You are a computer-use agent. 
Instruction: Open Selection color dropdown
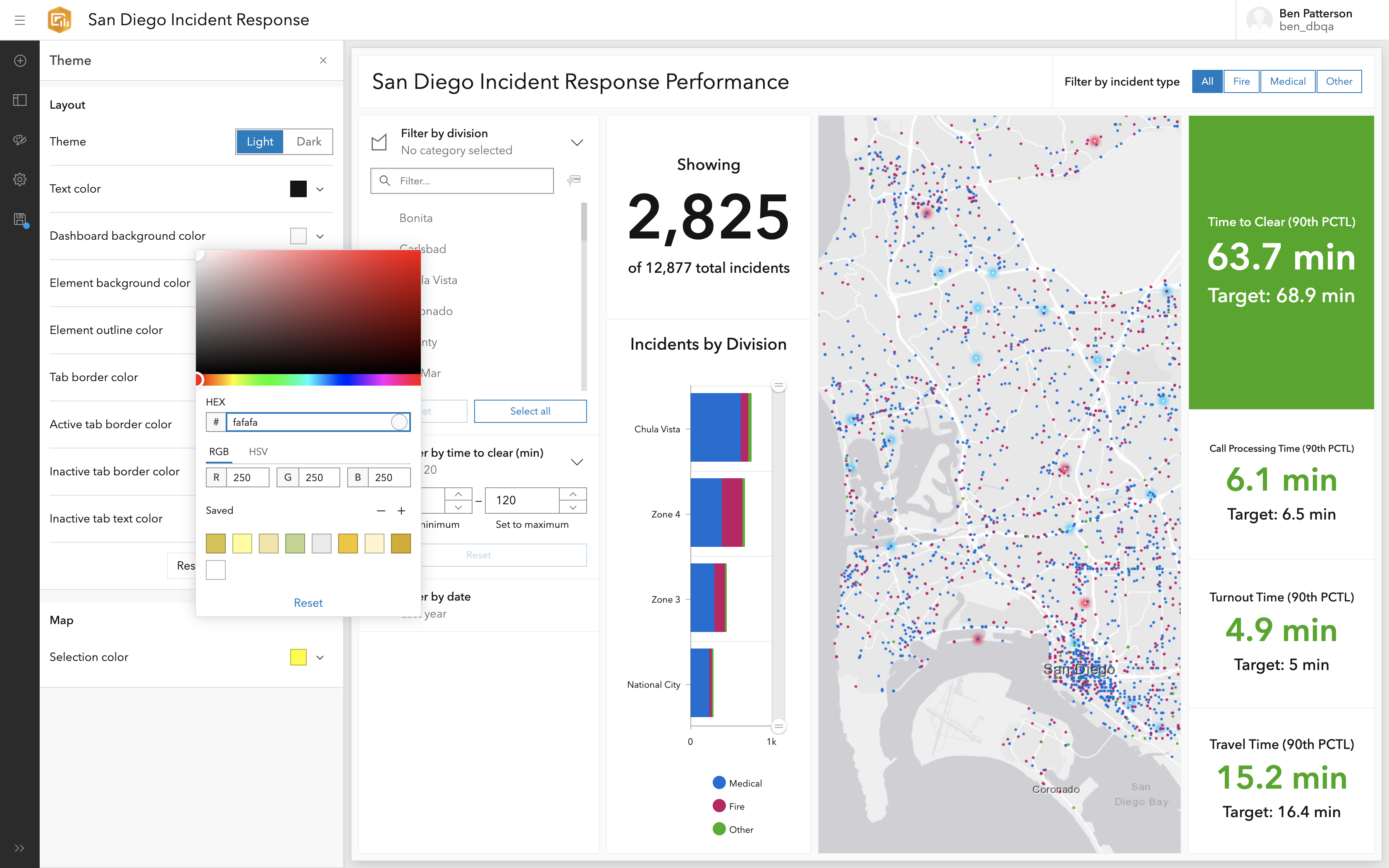pyautogui.click(x=320, y=657)
